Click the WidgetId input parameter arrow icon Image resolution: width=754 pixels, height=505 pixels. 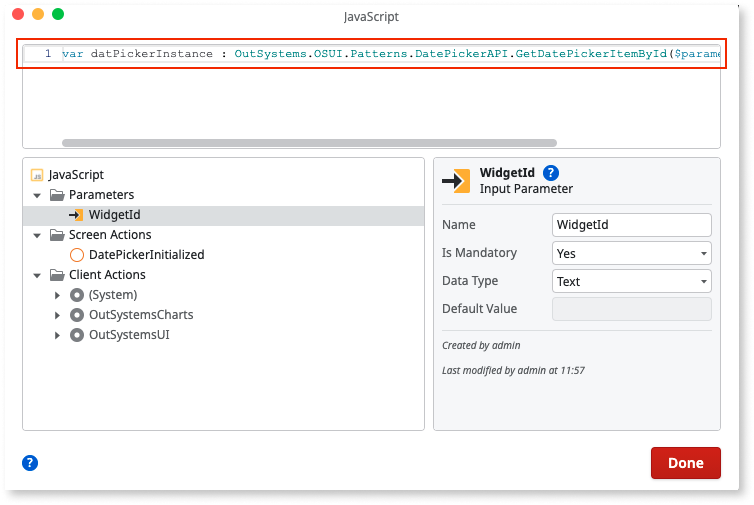point(76,215)
